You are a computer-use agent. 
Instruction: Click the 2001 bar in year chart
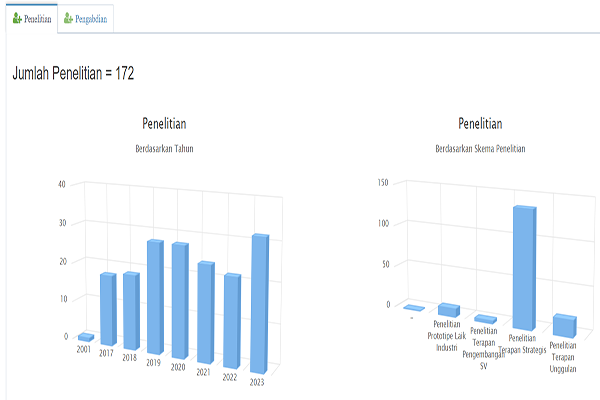[86, 337]
